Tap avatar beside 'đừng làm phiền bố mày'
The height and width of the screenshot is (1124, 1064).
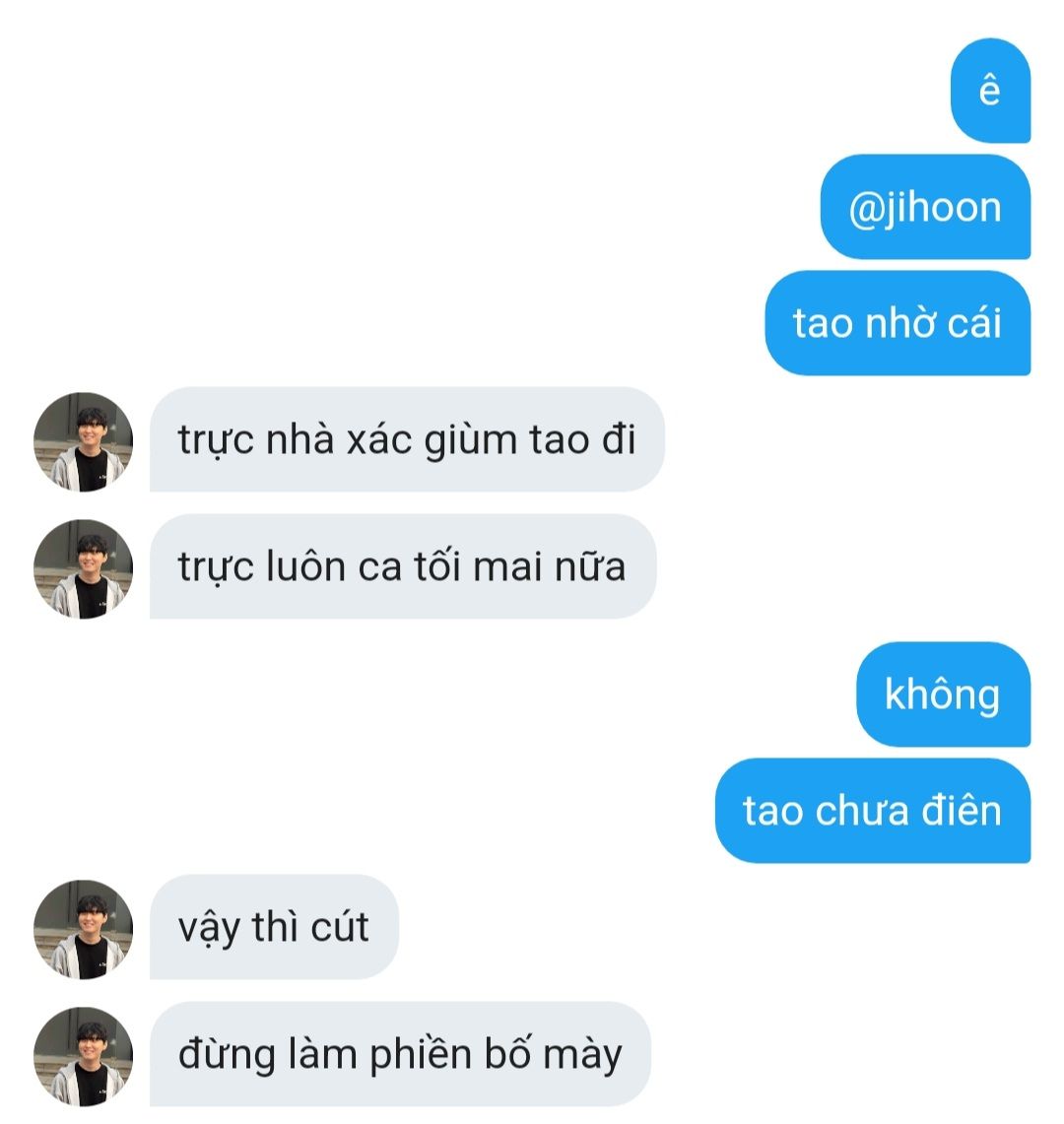(x=83, y=1057)
